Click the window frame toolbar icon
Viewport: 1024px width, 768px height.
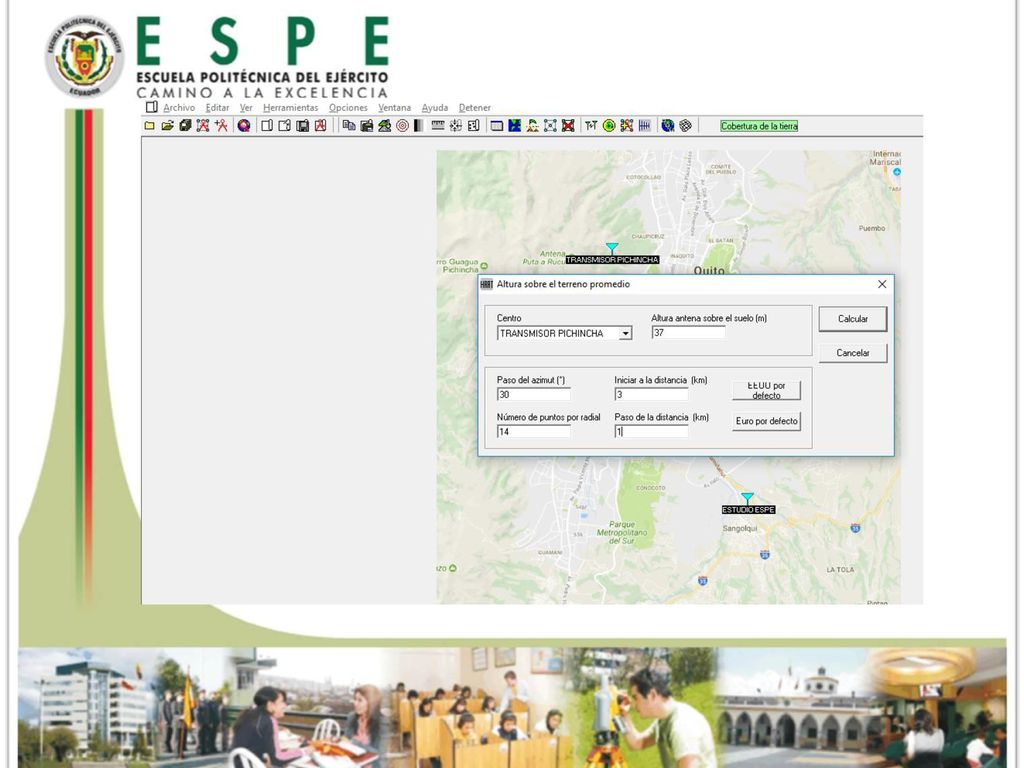click(x=497, y=125)
